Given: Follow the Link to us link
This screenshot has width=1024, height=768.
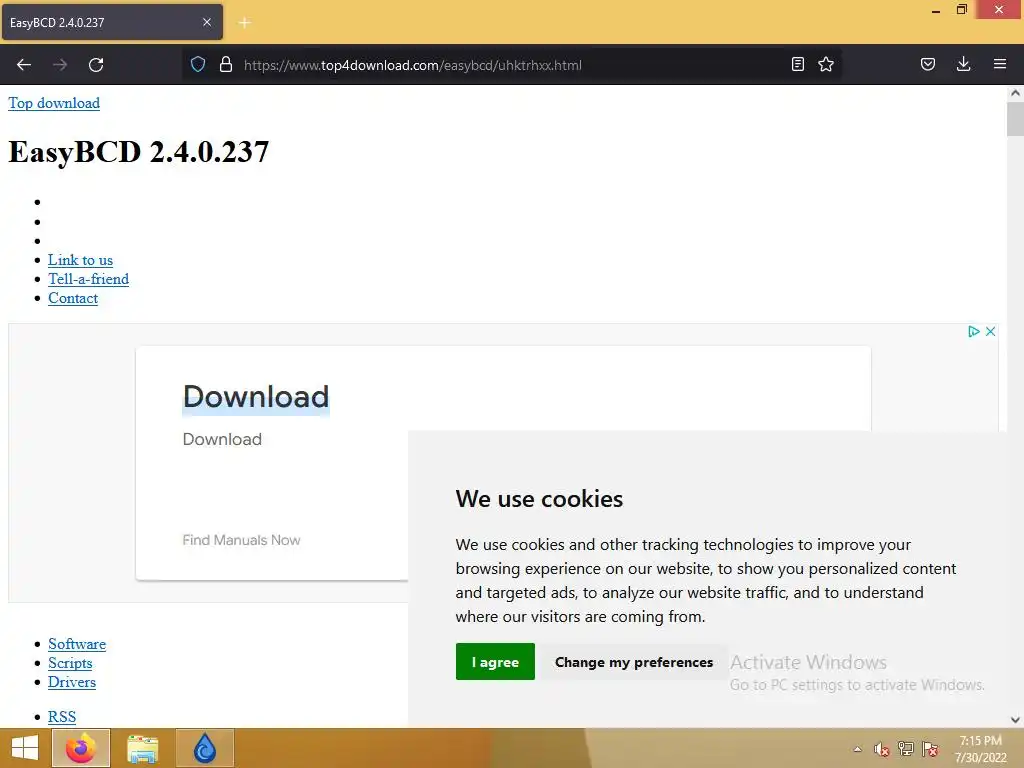Looking at the screenshot, I should (x=80, y=260).
